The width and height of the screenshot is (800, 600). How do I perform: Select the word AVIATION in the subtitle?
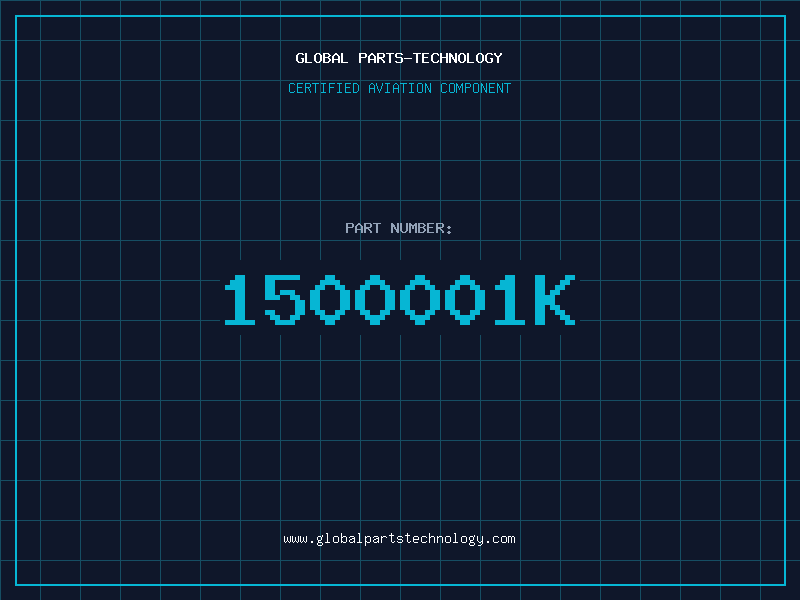coord(400,88)
